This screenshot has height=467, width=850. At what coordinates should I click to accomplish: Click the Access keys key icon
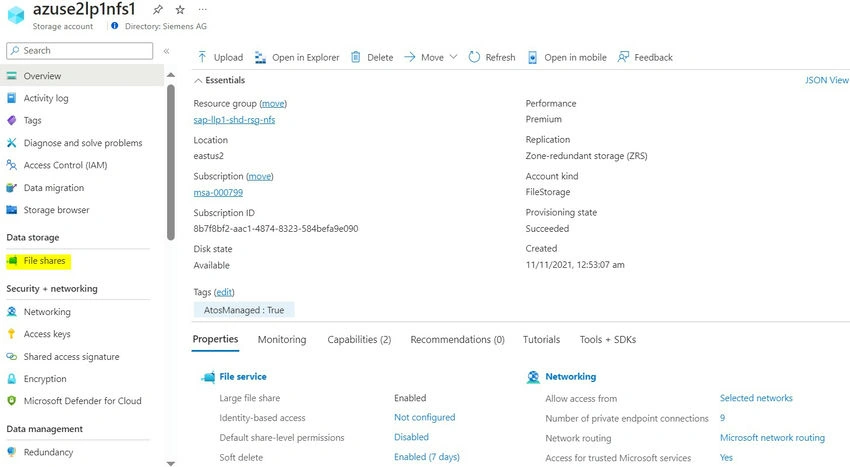coord(11,334)
